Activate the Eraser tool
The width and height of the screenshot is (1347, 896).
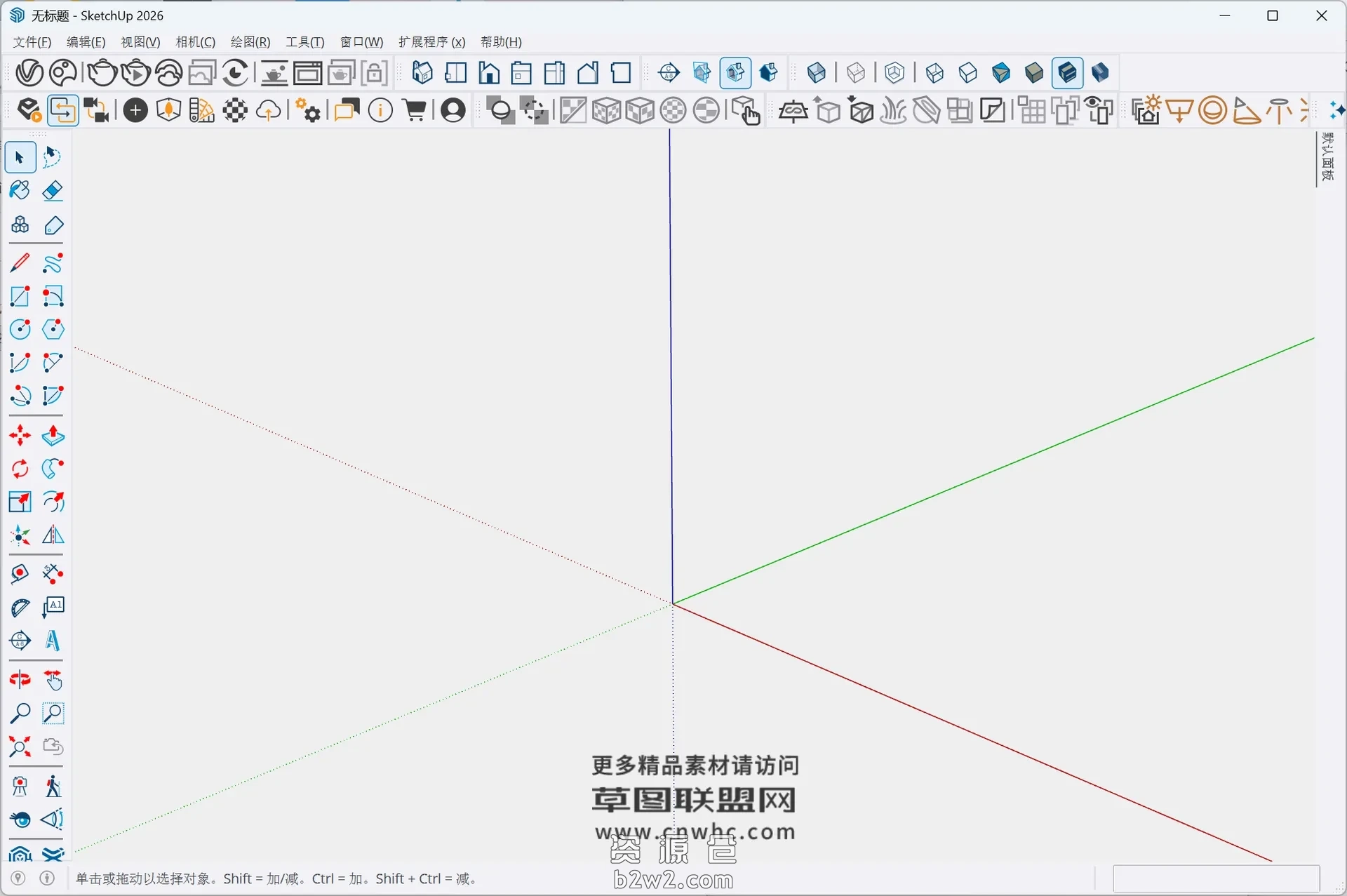[x=53, y=190]
